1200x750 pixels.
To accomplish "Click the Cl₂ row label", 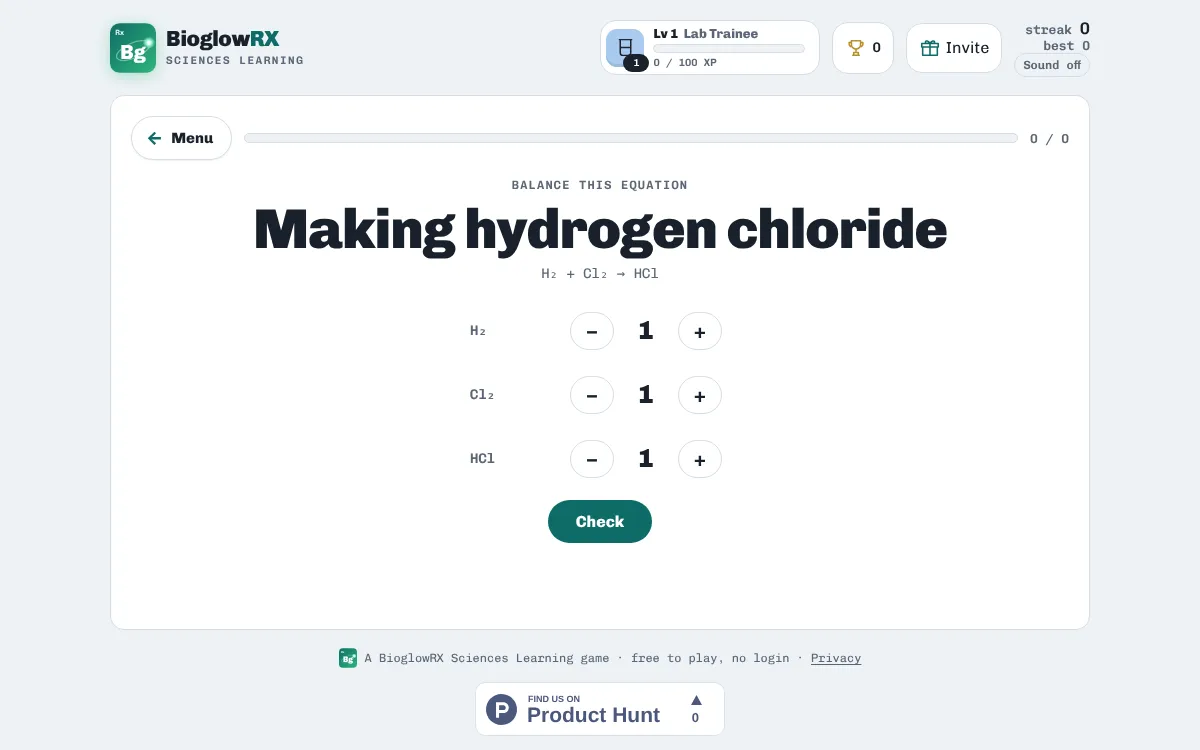I will 482,395.
